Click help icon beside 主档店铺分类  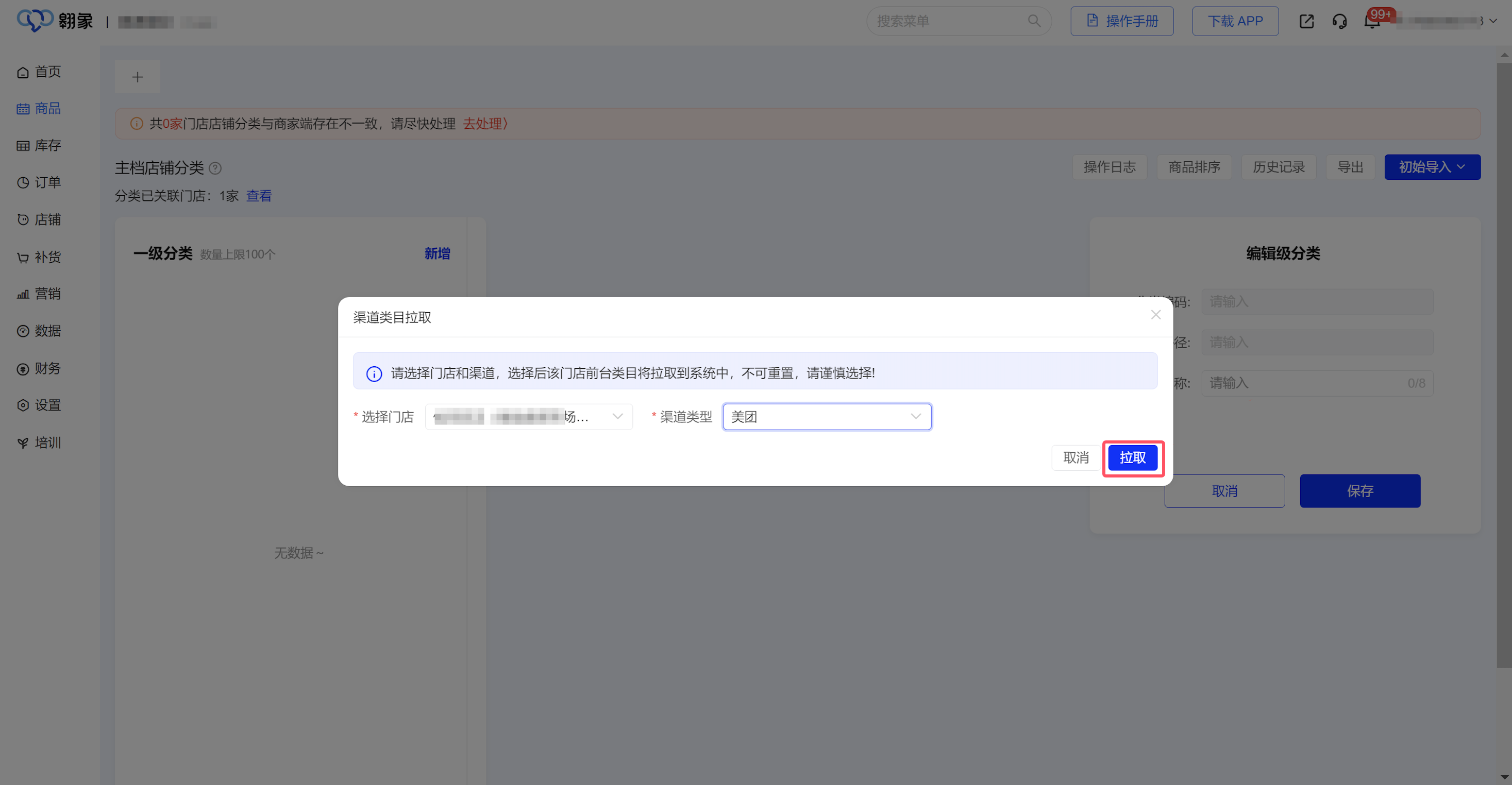215,168
